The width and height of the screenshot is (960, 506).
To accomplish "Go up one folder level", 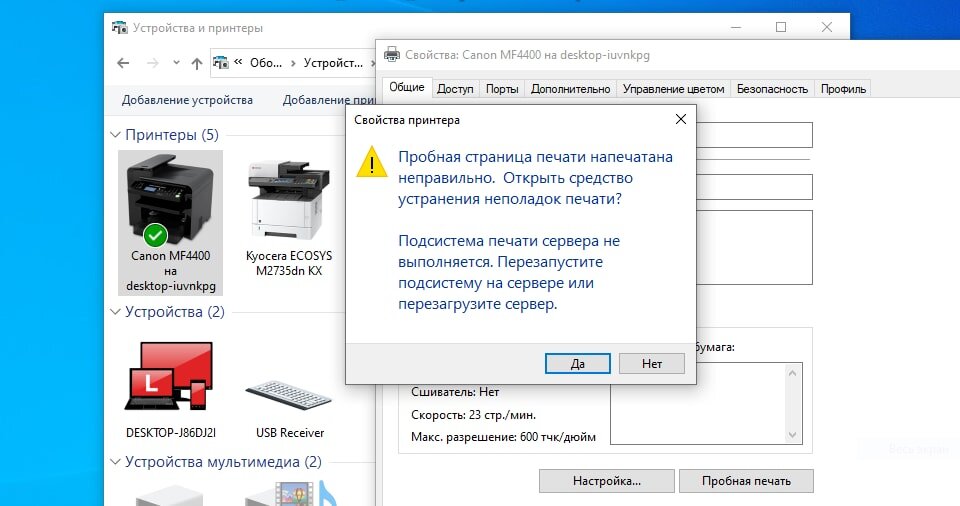I will coord(197,63).
